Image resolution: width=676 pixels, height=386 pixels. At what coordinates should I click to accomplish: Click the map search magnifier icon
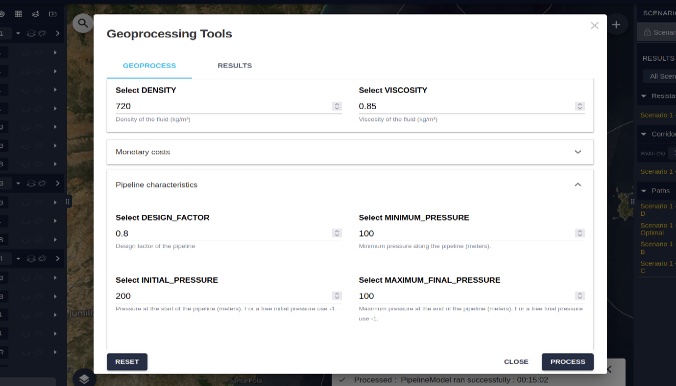(82, 23)
